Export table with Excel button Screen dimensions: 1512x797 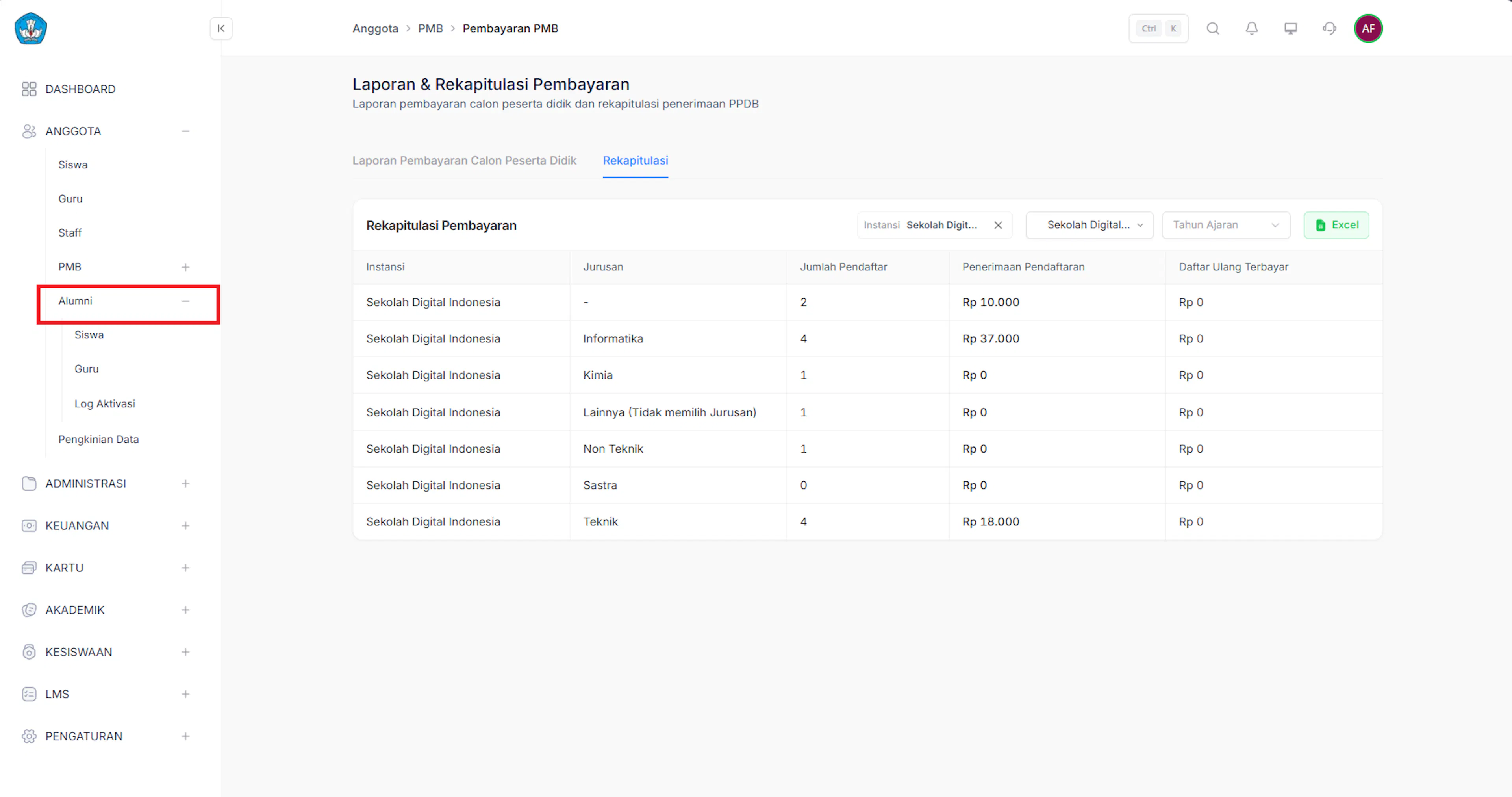(x=1336, y=225)
